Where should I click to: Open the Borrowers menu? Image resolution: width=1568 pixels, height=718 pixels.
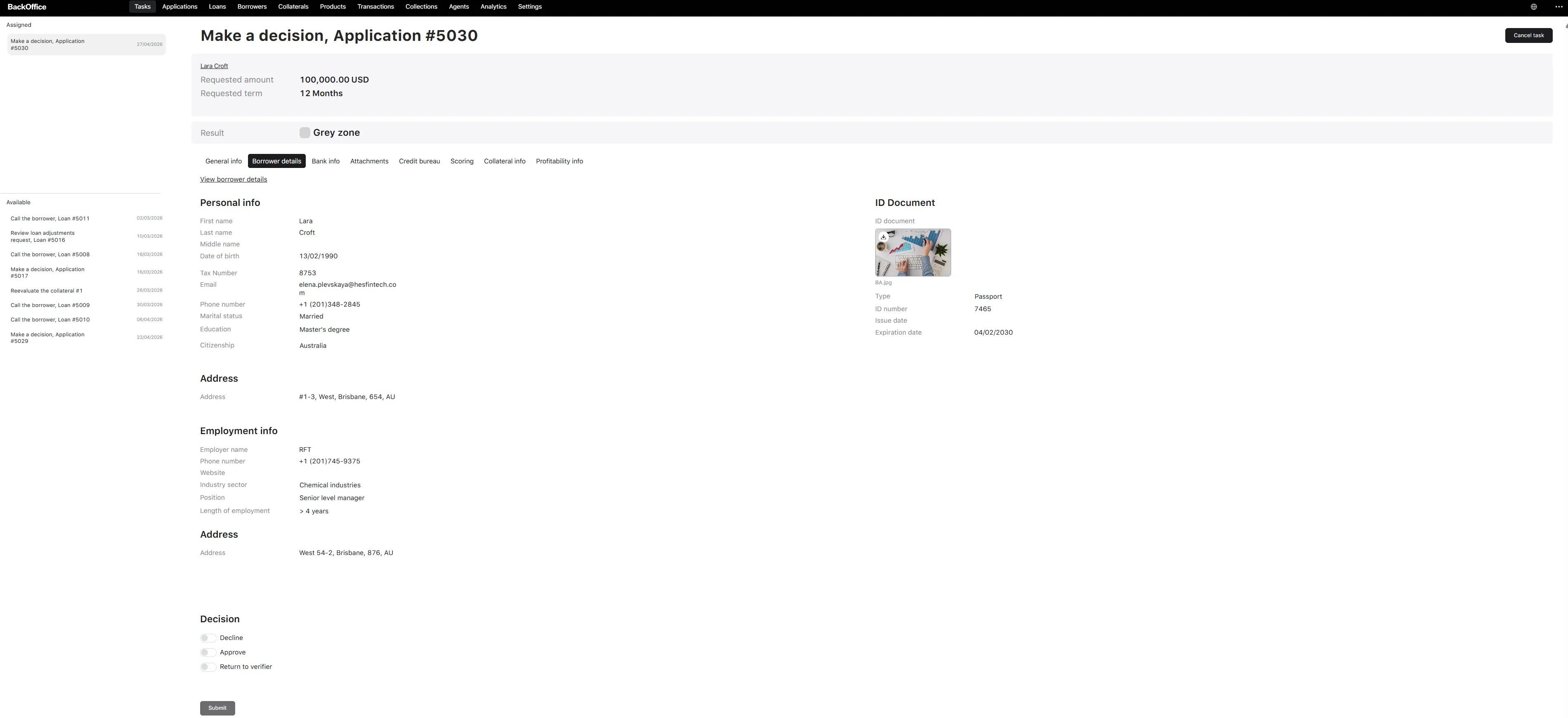point(252,7)
